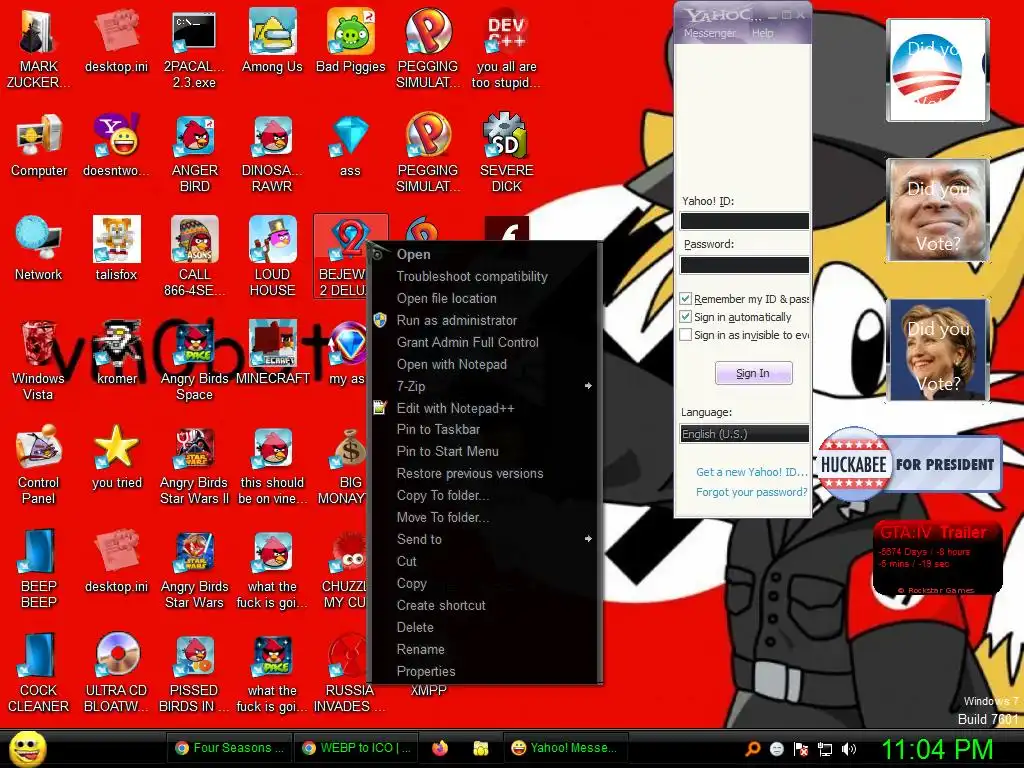1024x768 pixels.
Task: Open the BIG MONAY money bag icon
Action: 350,464
